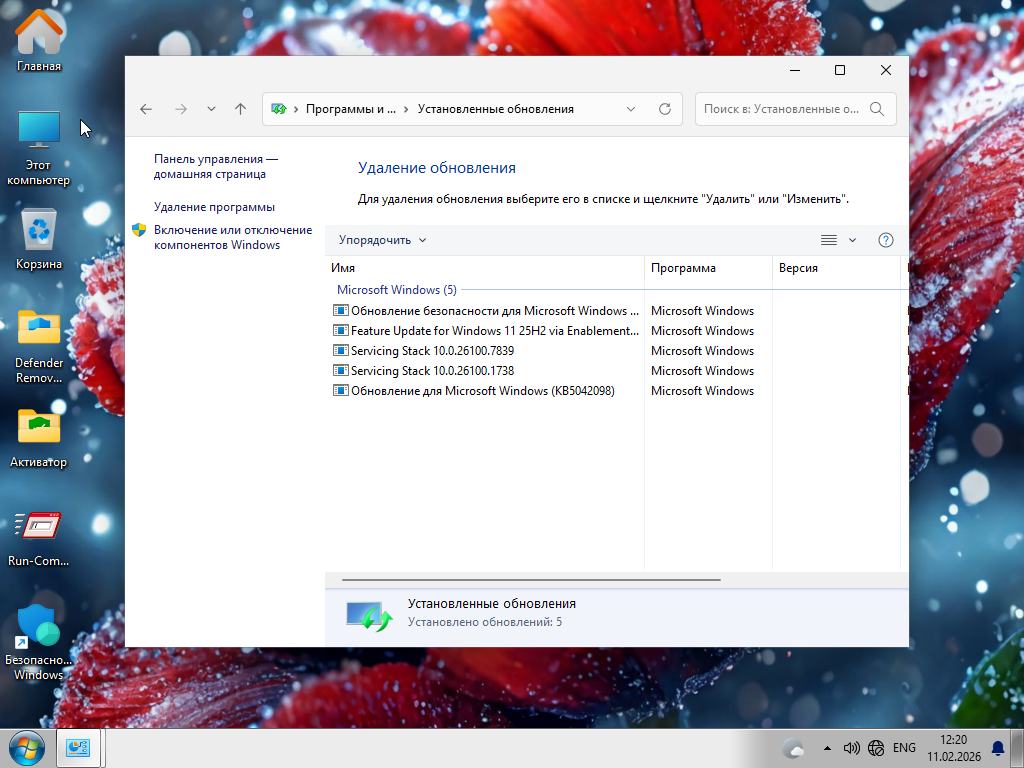
Task: Click the Back navigation arrow
Action: click(146, 109)
